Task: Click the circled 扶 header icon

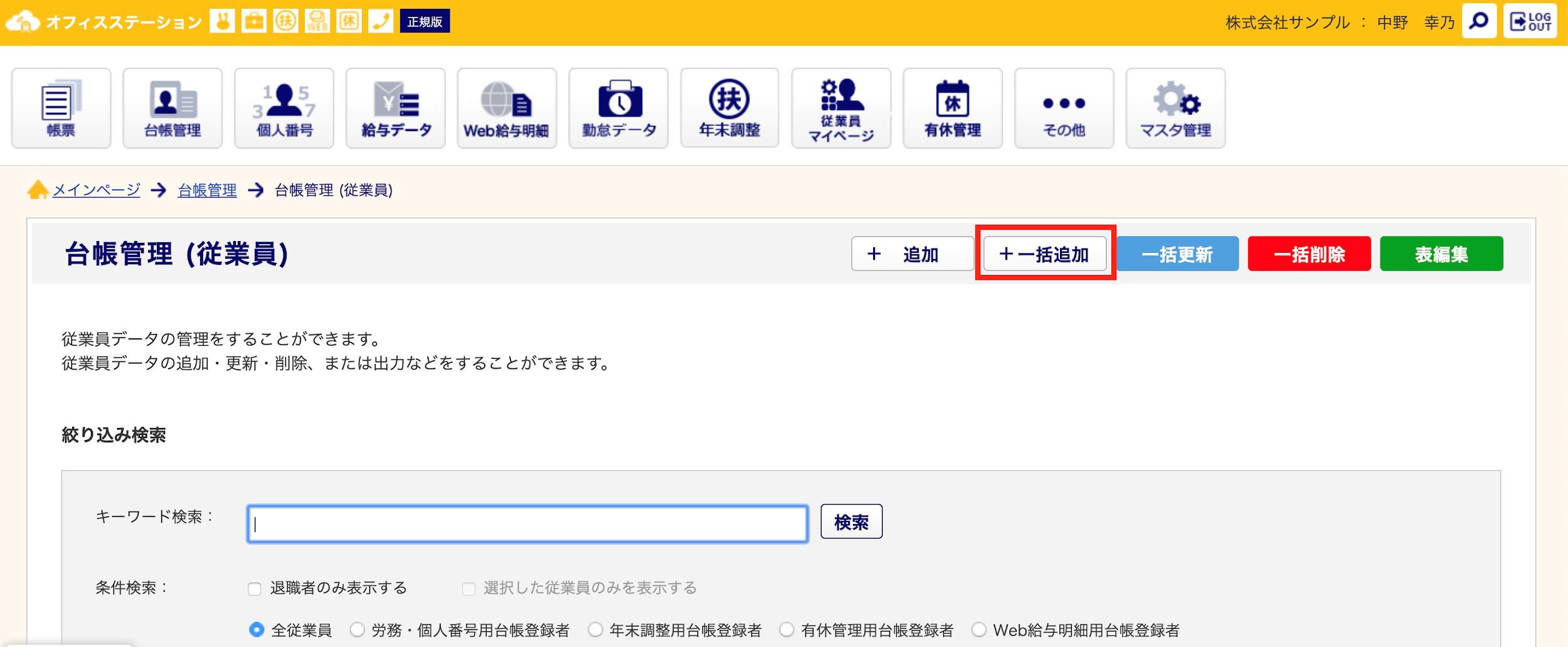Action: pos(285,21)
